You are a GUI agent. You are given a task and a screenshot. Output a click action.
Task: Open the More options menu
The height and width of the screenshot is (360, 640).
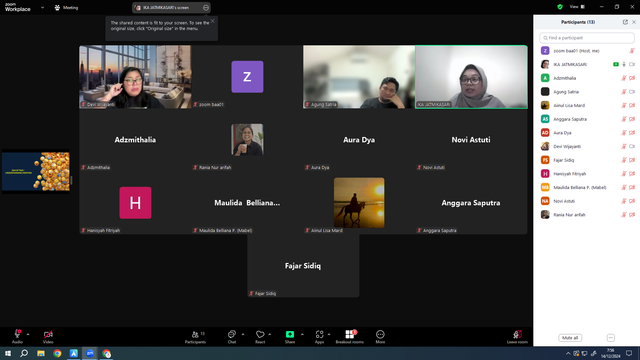[380, 336]
